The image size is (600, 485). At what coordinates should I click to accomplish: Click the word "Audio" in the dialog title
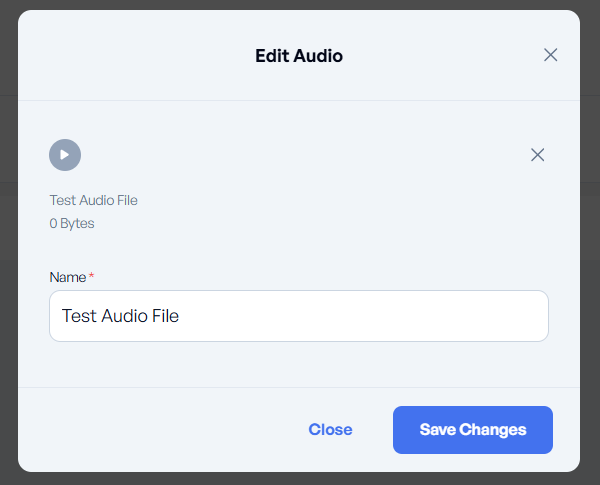[320, 56]
